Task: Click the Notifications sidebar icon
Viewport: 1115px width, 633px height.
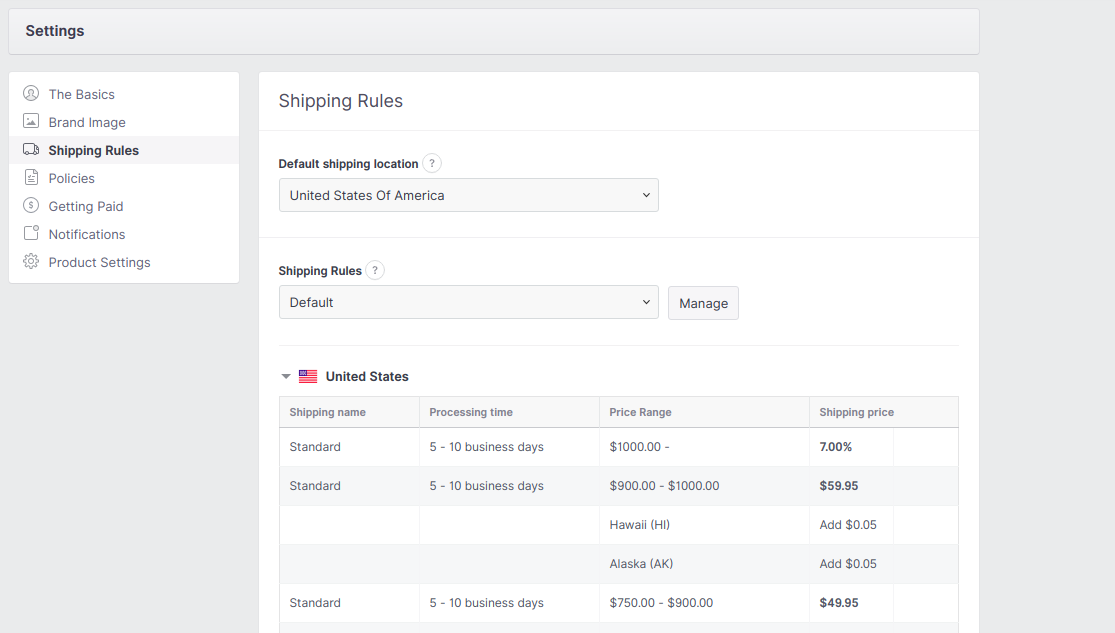Action: [x=31, y=234]
